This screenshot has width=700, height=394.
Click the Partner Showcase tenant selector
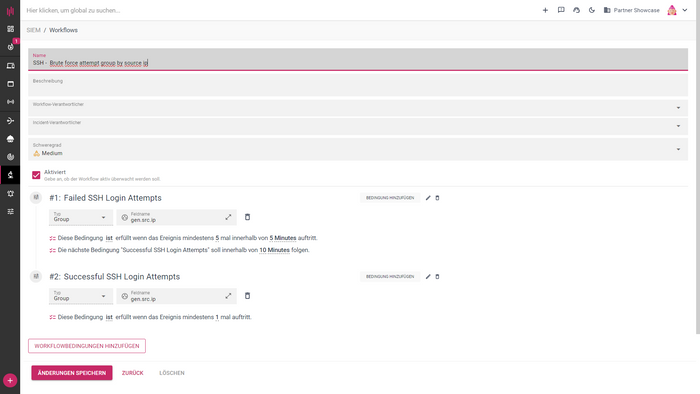coord(631,10)
